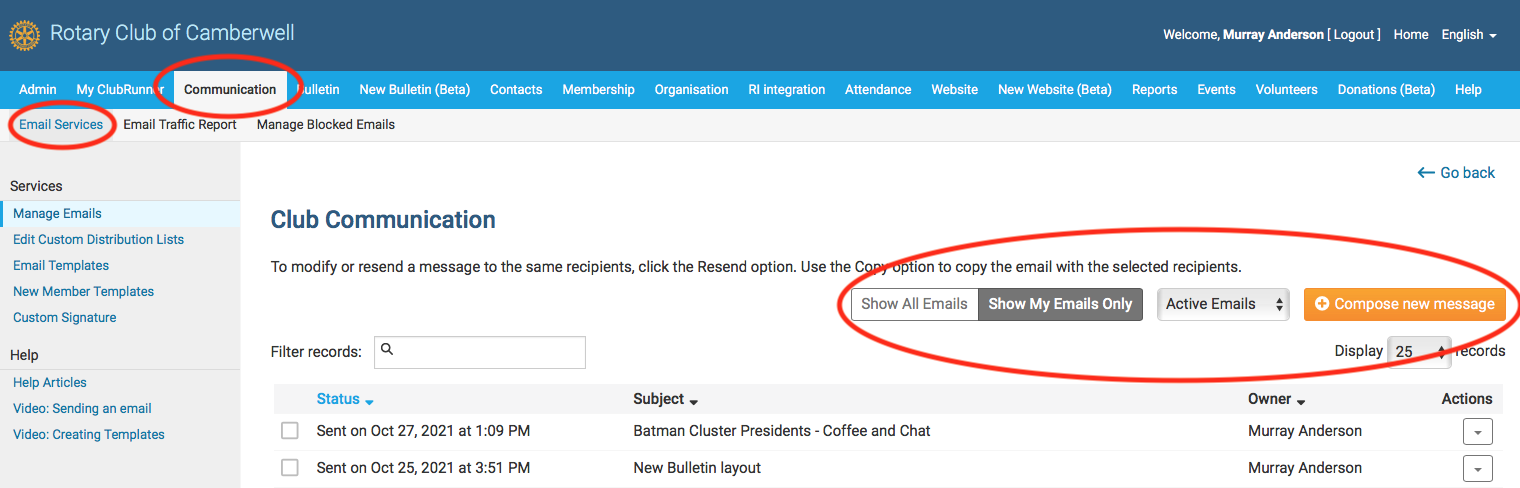This screenshot has width=1520, height=488.
Task: Tick checkbox for Batman Cluster Presidents email
Action: pos(290,431)
